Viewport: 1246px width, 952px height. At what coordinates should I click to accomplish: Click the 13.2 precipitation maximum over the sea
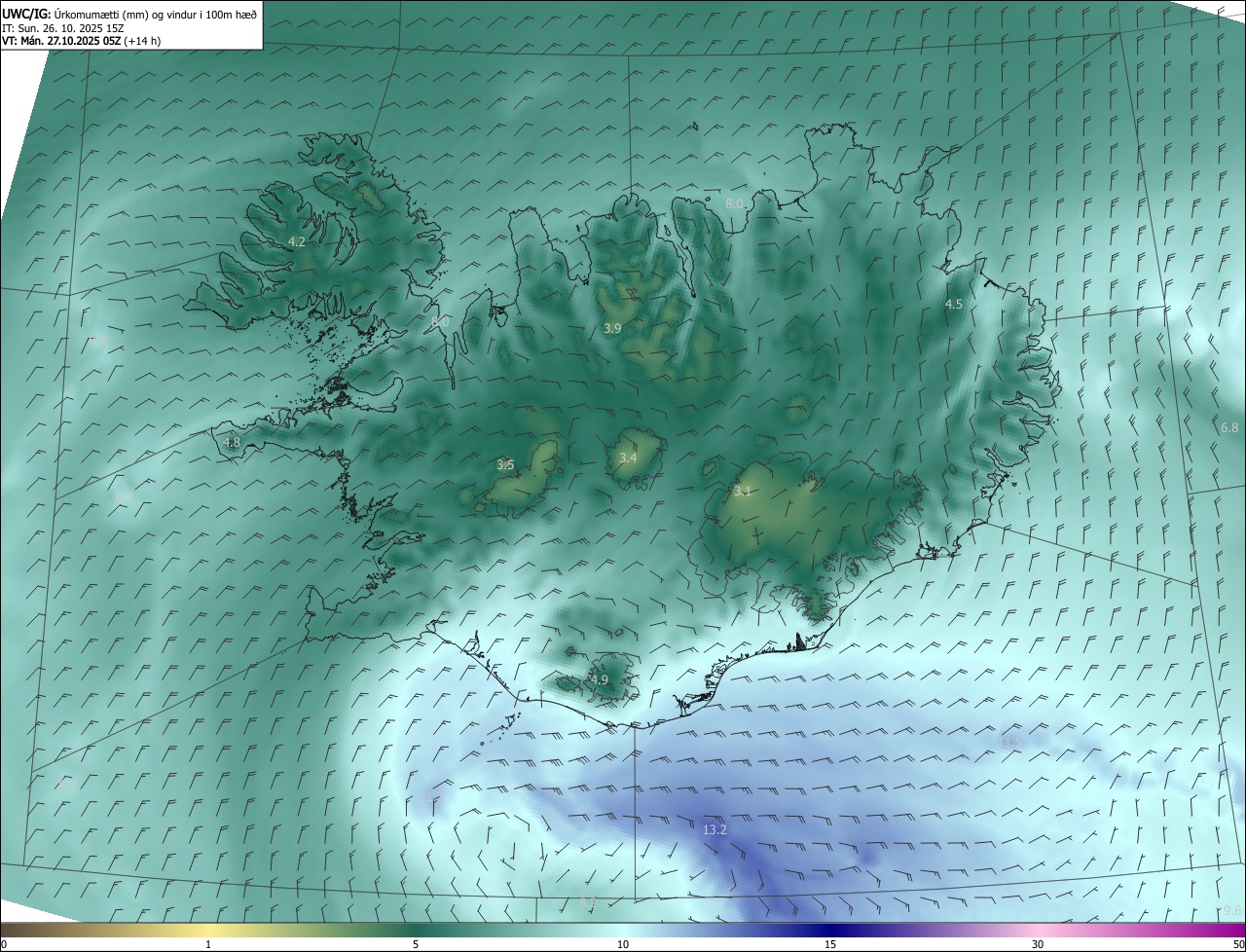(x=715, y=830)
